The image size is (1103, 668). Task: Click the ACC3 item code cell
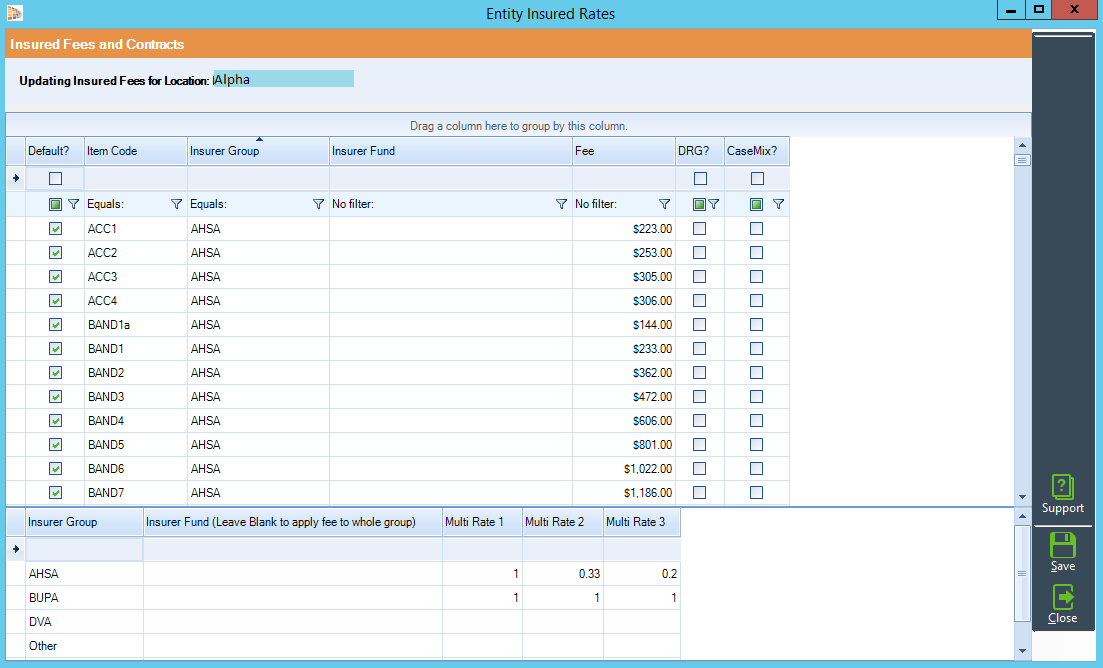point(136,276)
